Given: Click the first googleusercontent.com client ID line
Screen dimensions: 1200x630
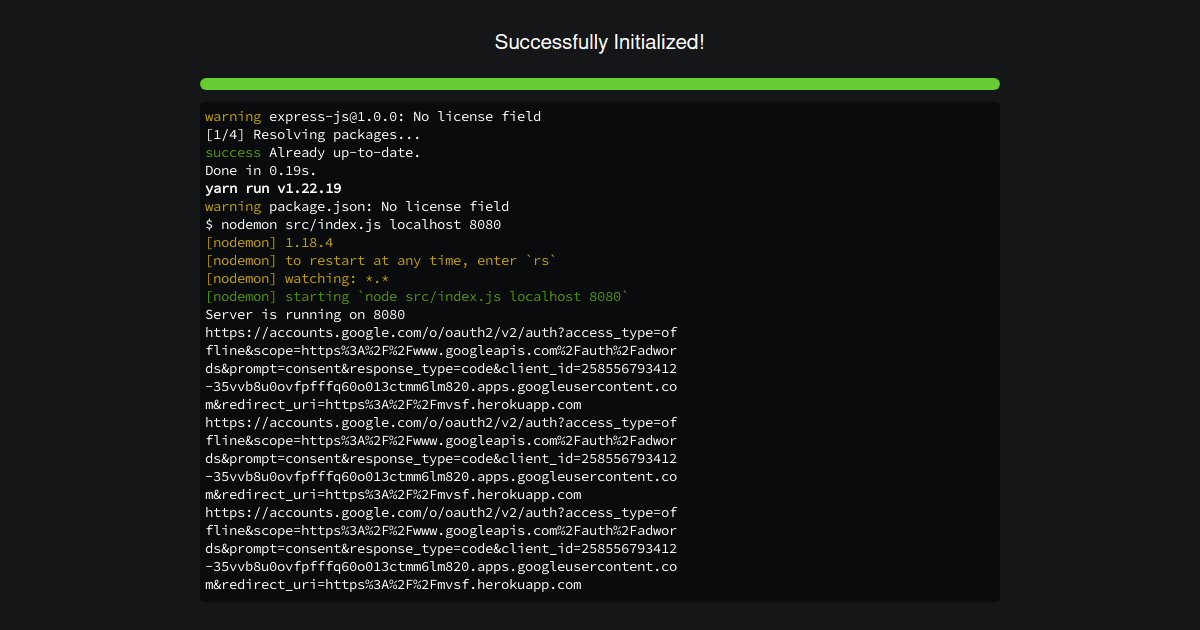Looking at the screenshot, I should (441, 387).
